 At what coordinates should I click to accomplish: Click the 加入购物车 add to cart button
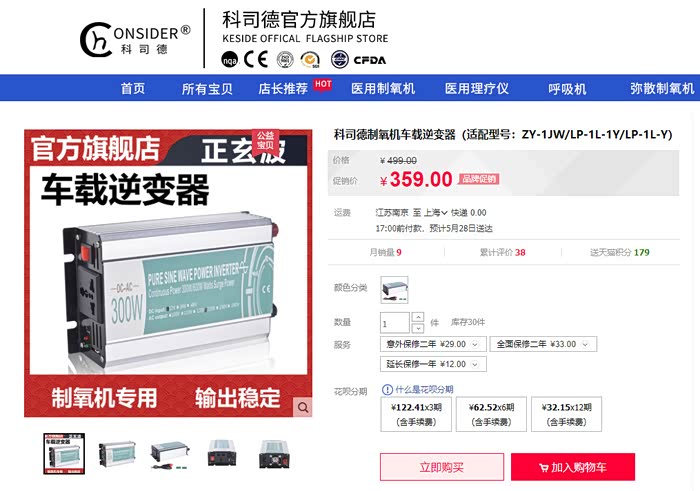coord(573,467)
